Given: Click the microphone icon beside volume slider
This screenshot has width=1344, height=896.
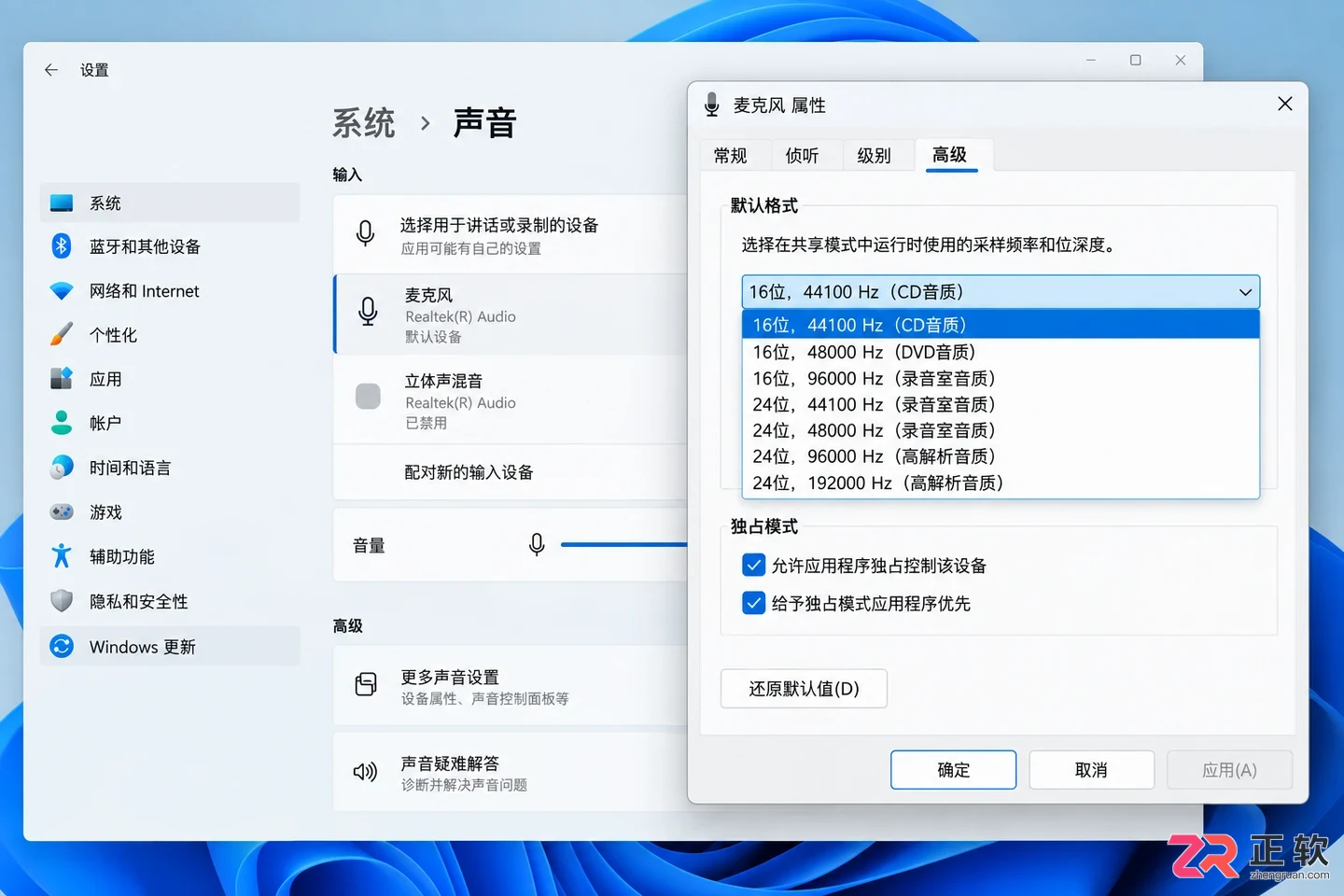Looking at the screenshot, I should coord(537,544).
